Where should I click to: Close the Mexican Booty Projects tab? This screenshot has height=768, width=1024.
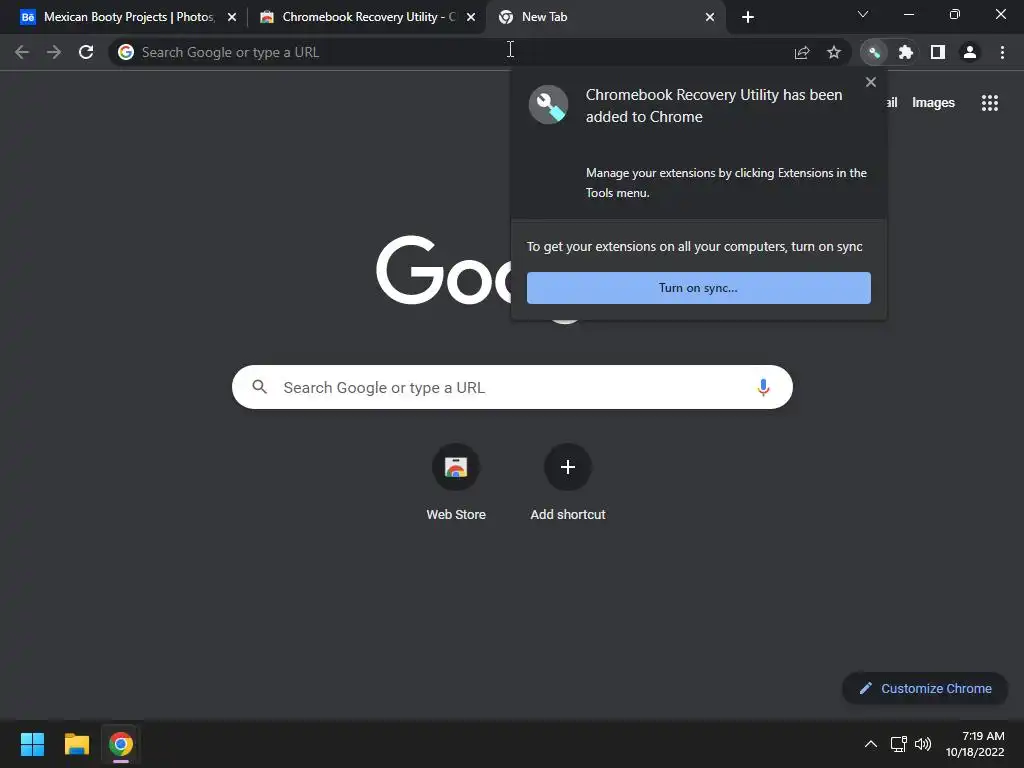pyautogui.click(x=232, y=18)
